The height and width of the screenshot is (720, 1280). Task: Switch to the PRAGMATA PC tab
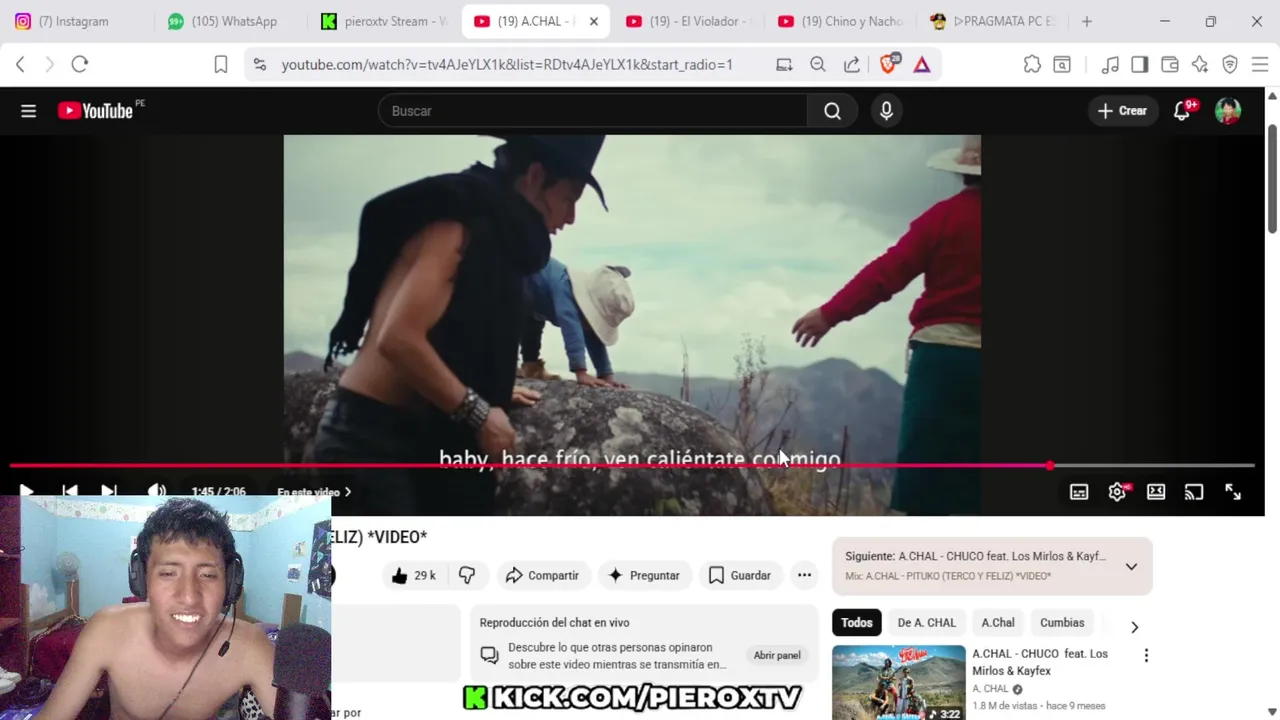[992, 21]
